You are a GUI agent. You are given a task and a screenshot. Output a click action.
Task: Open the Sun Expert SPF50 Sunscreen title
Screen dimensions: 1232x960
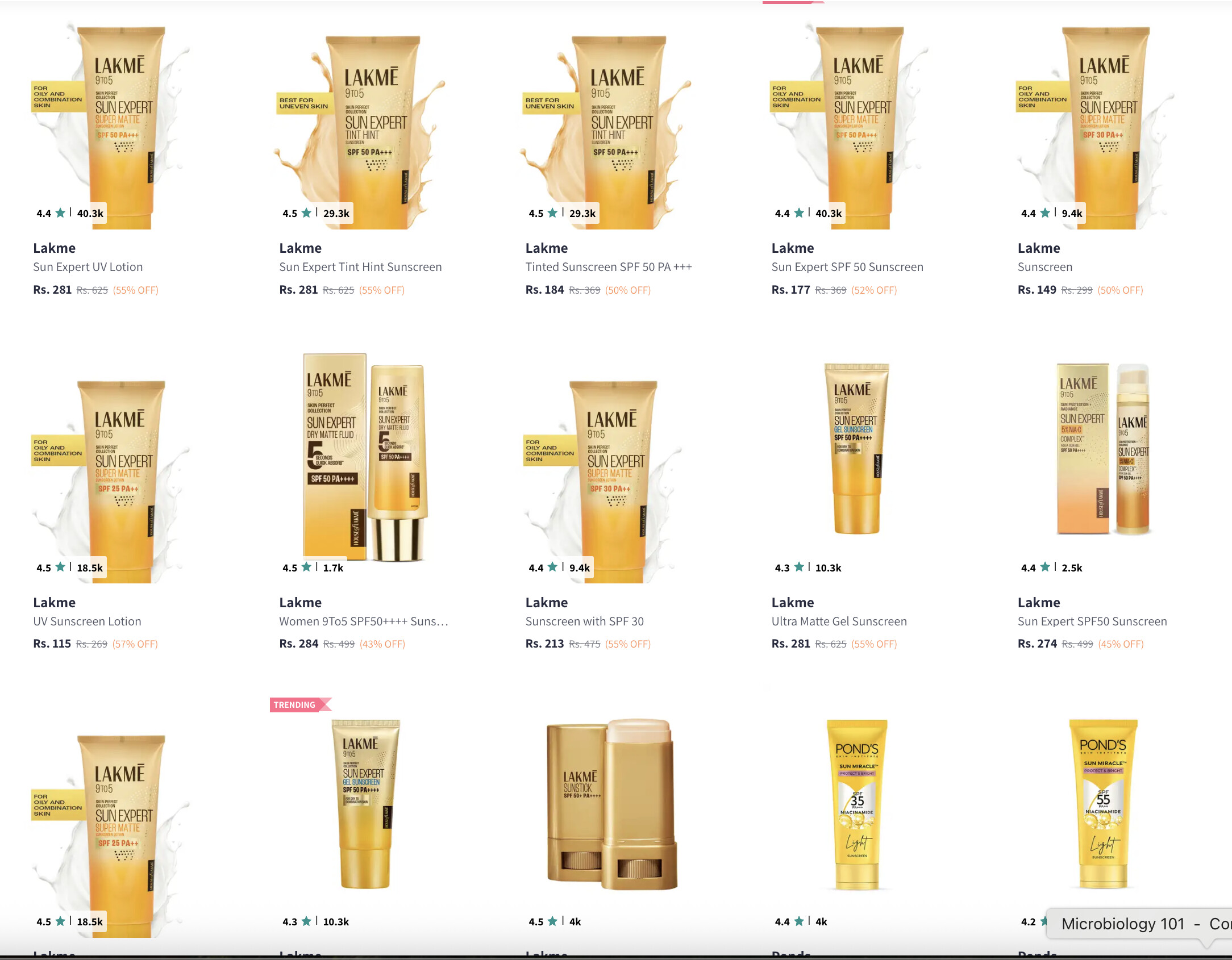click(1092, 621)
